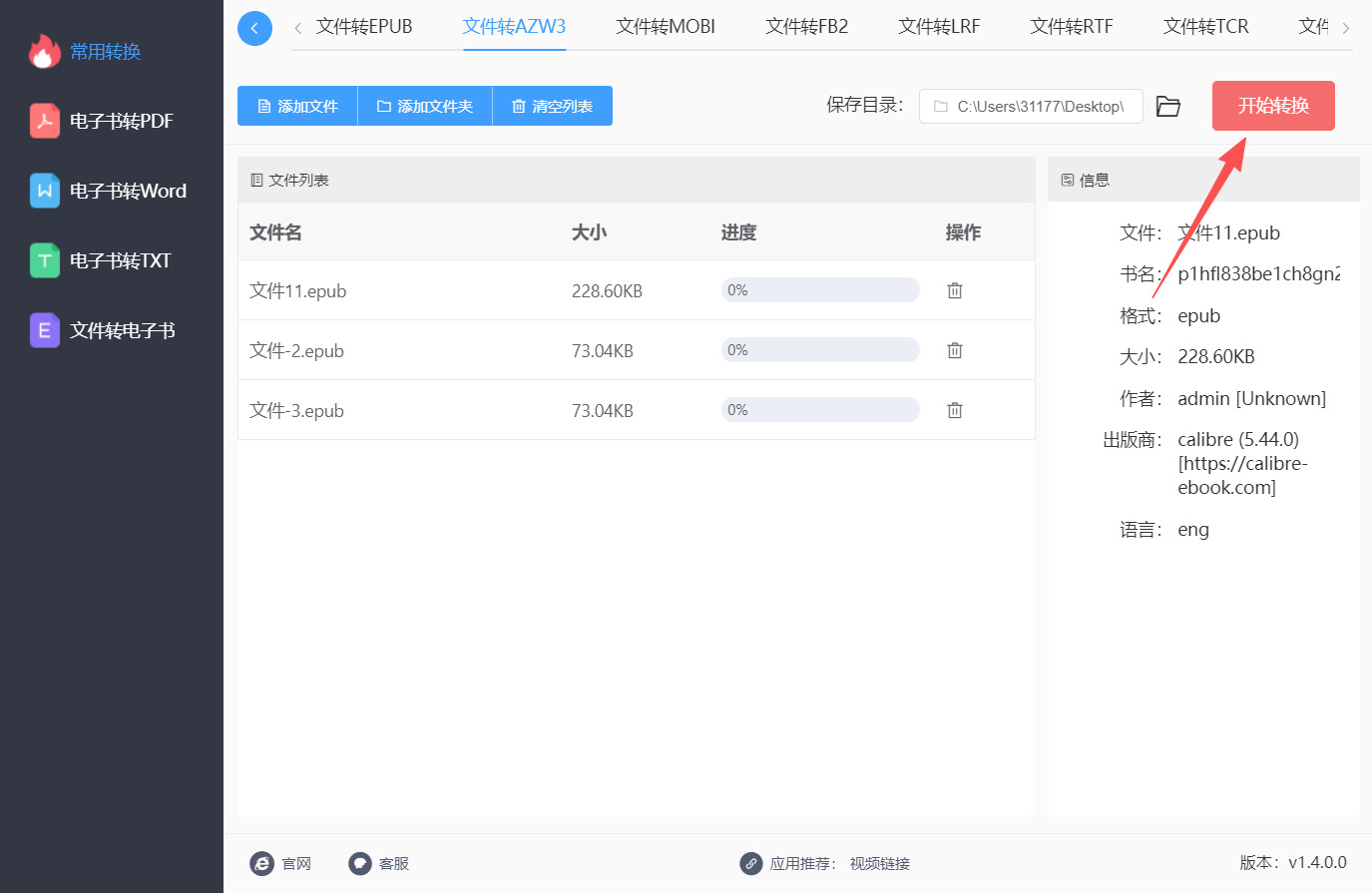Click the 文件名 column header
Screen dimensions: 1372x893
(x=275, y=232)
